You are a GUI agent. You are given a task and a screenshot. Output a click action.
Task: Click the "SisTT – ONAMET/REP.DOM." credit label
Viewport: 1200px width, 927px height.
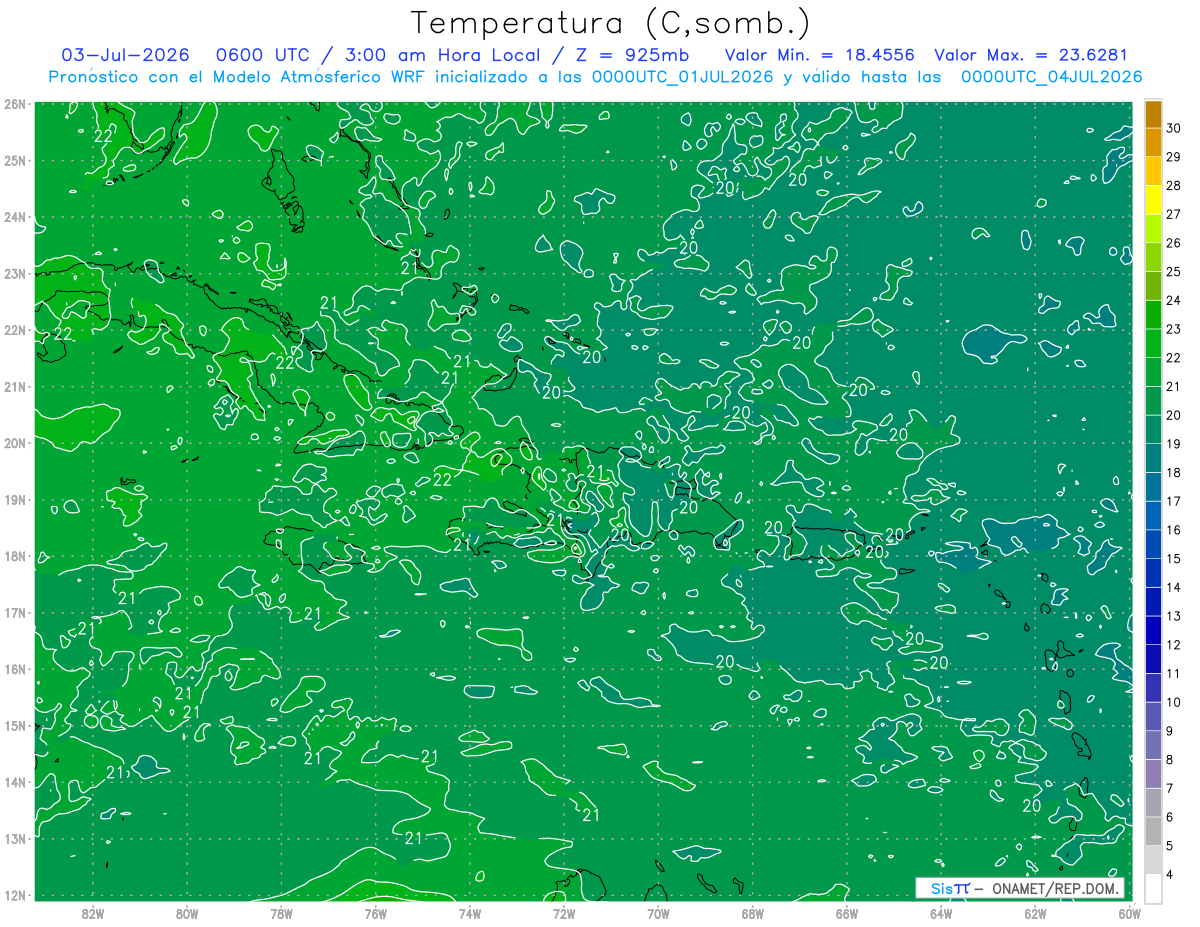point(1020,888)
